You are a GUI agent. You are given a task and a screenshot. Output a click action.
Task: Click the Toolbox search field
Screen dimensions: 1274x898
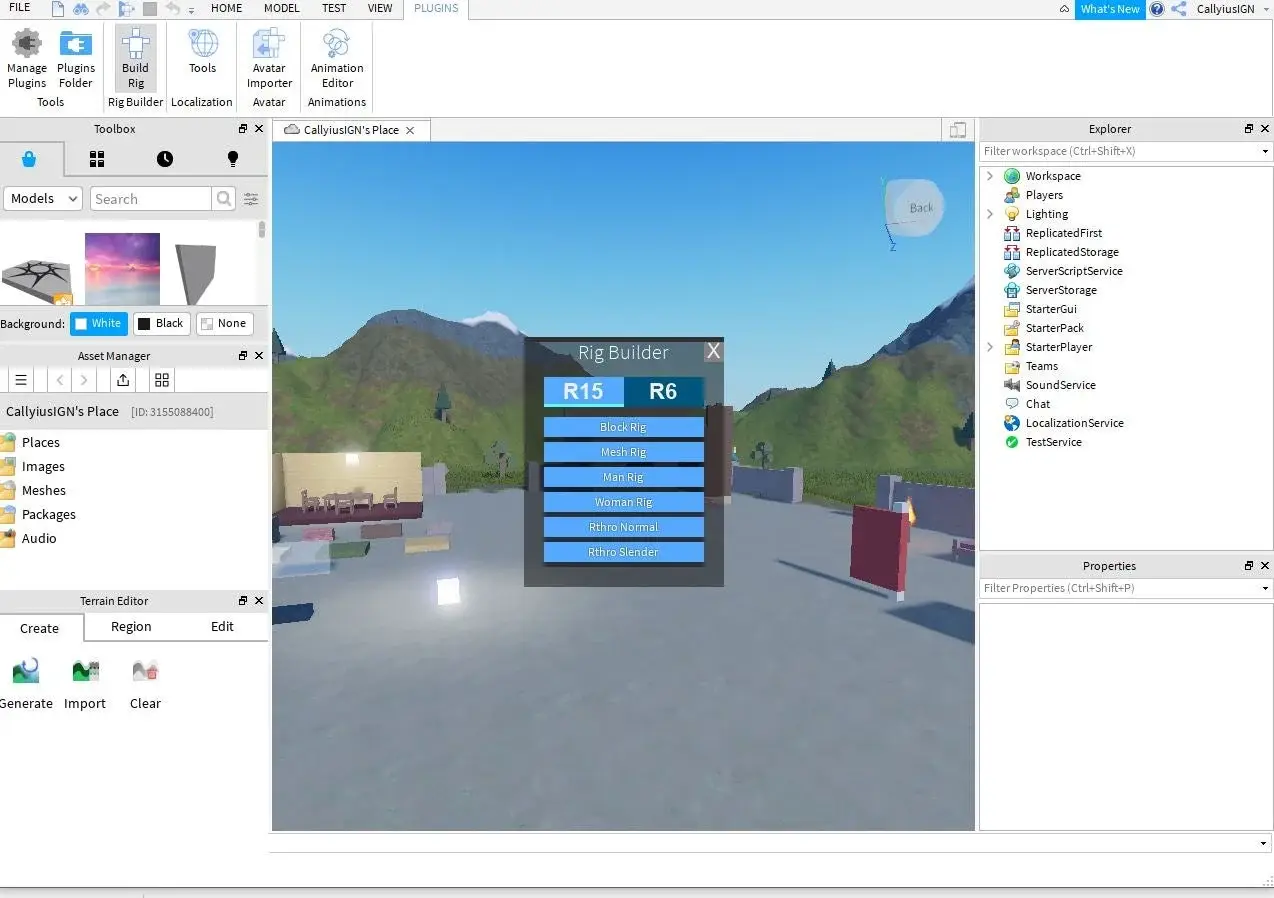click(x=151, y=198)
